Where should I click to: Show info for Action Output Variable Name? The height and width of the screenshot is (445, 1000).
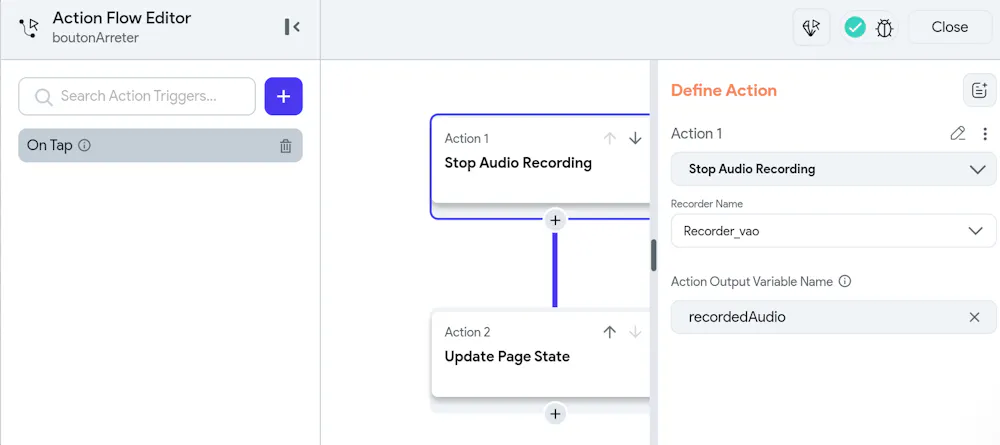click(x=845, y=281)
